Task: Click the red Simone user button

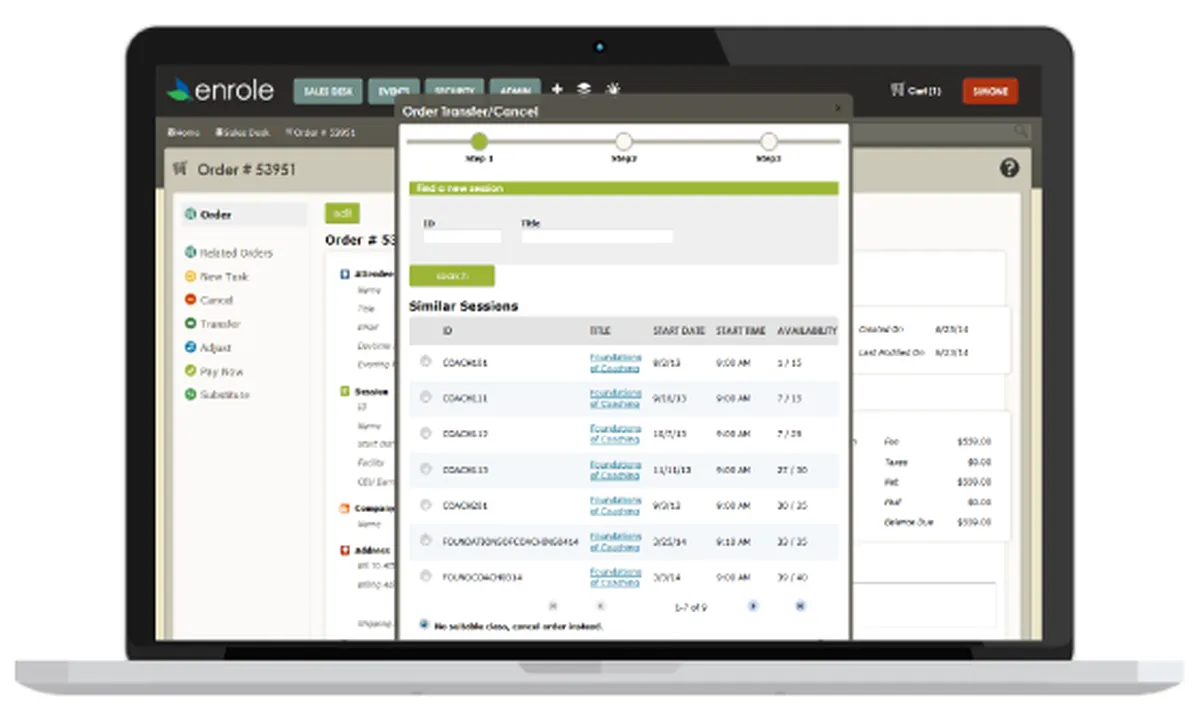Action: pos(990,91)
